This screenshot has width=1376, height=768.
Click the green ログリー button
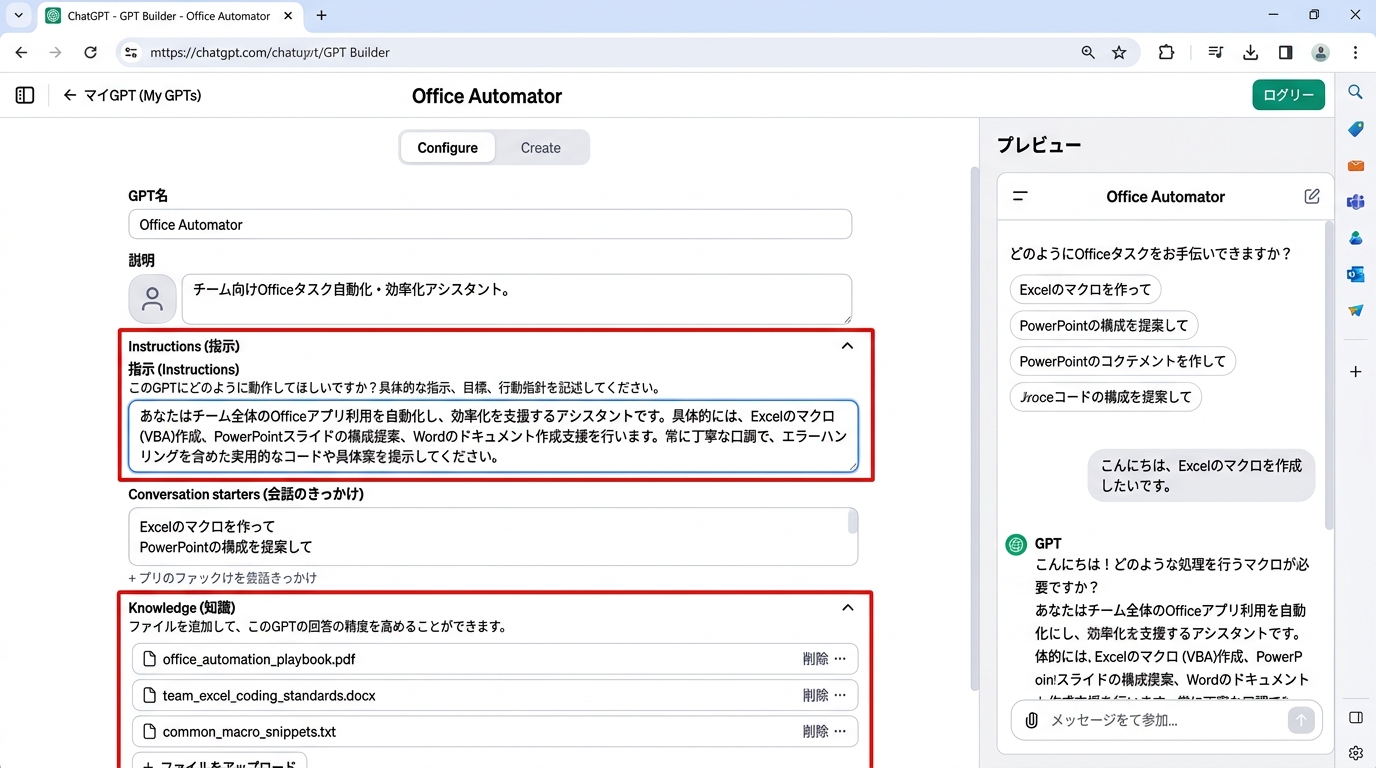[1288, 95]
